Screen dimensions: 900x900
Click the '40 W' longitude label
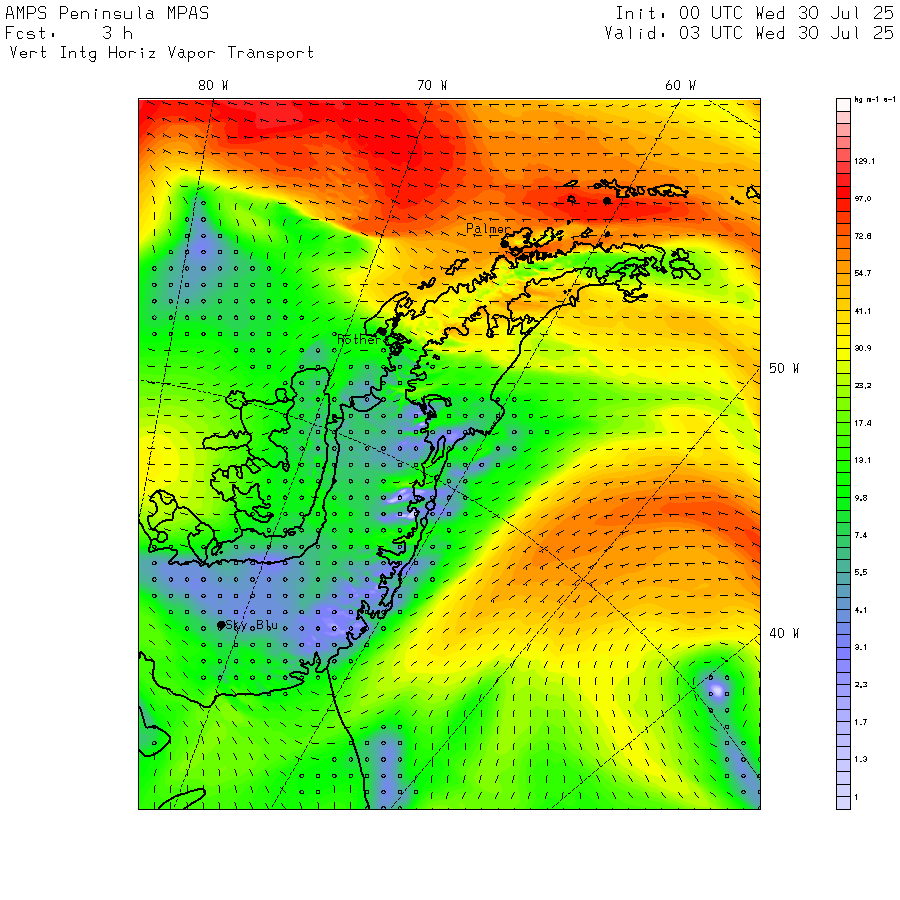tap(784, 634)
